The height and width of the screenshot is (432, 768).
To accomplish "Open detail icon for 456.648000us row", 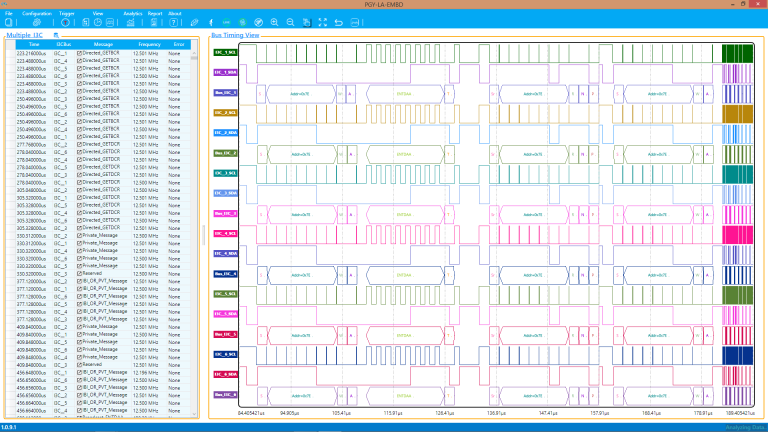I will click(79, 372).
